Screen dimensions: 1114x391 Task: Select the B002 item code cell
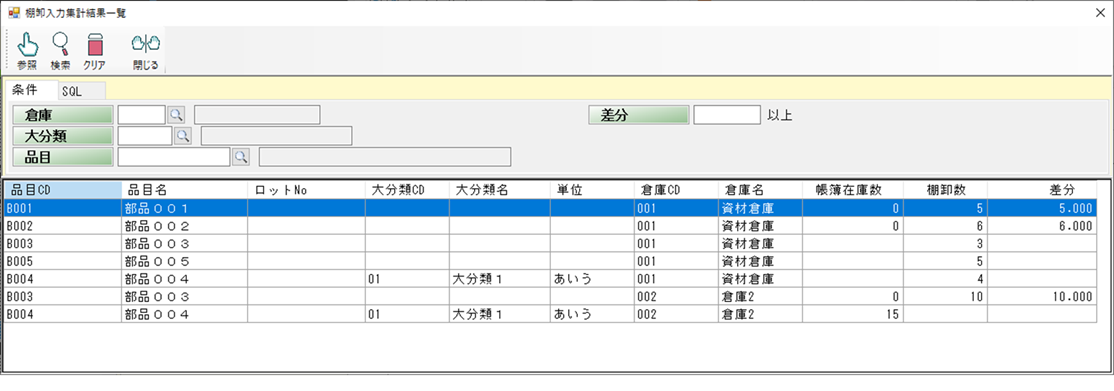click(x=63, y=226)
